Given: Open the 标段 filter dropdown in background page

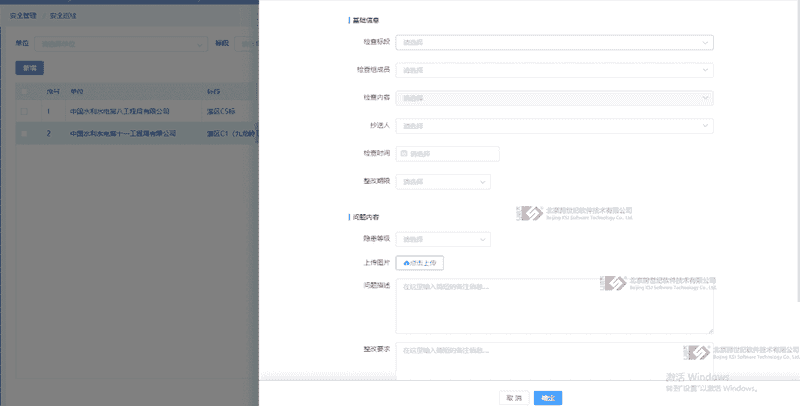Looking at the screenshot, I should point(247,44).
